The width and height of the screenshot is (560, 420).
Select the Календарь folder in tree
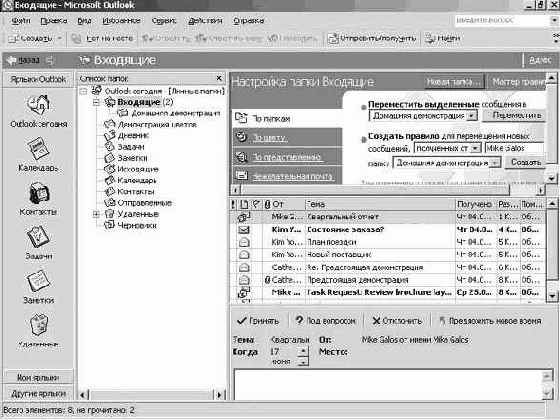[x=130, y=180]
